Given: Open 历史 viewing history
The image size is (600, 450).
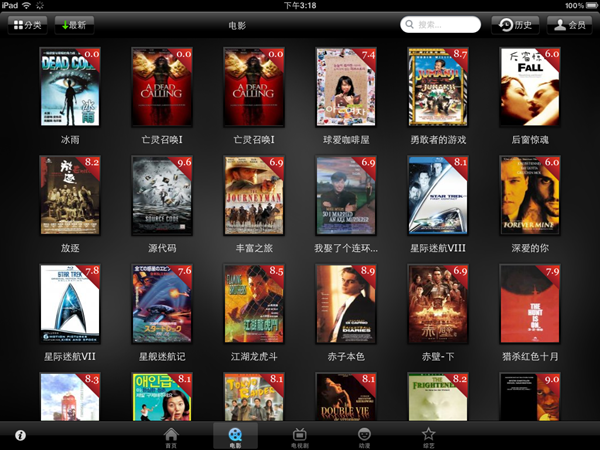Looking at the screenshot, I should pyautogui.click(x=515, y=25).
